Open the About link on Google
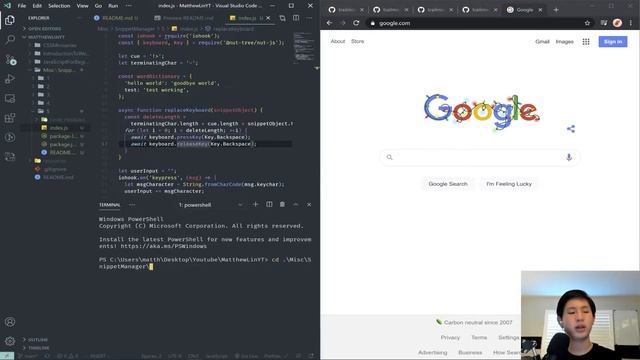The height and width of the screenshot is (360, 640). click(x=338, y=41)
